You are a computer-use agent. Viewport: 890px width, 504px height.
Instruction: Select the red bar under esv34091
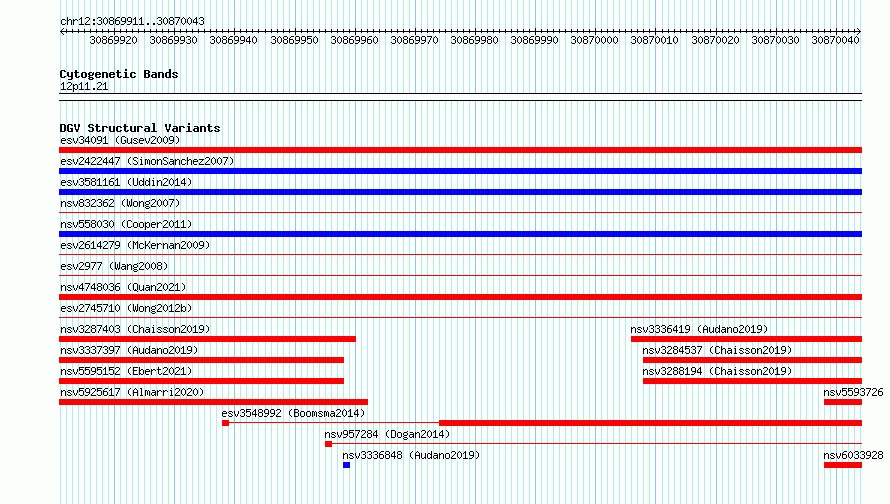460,150
